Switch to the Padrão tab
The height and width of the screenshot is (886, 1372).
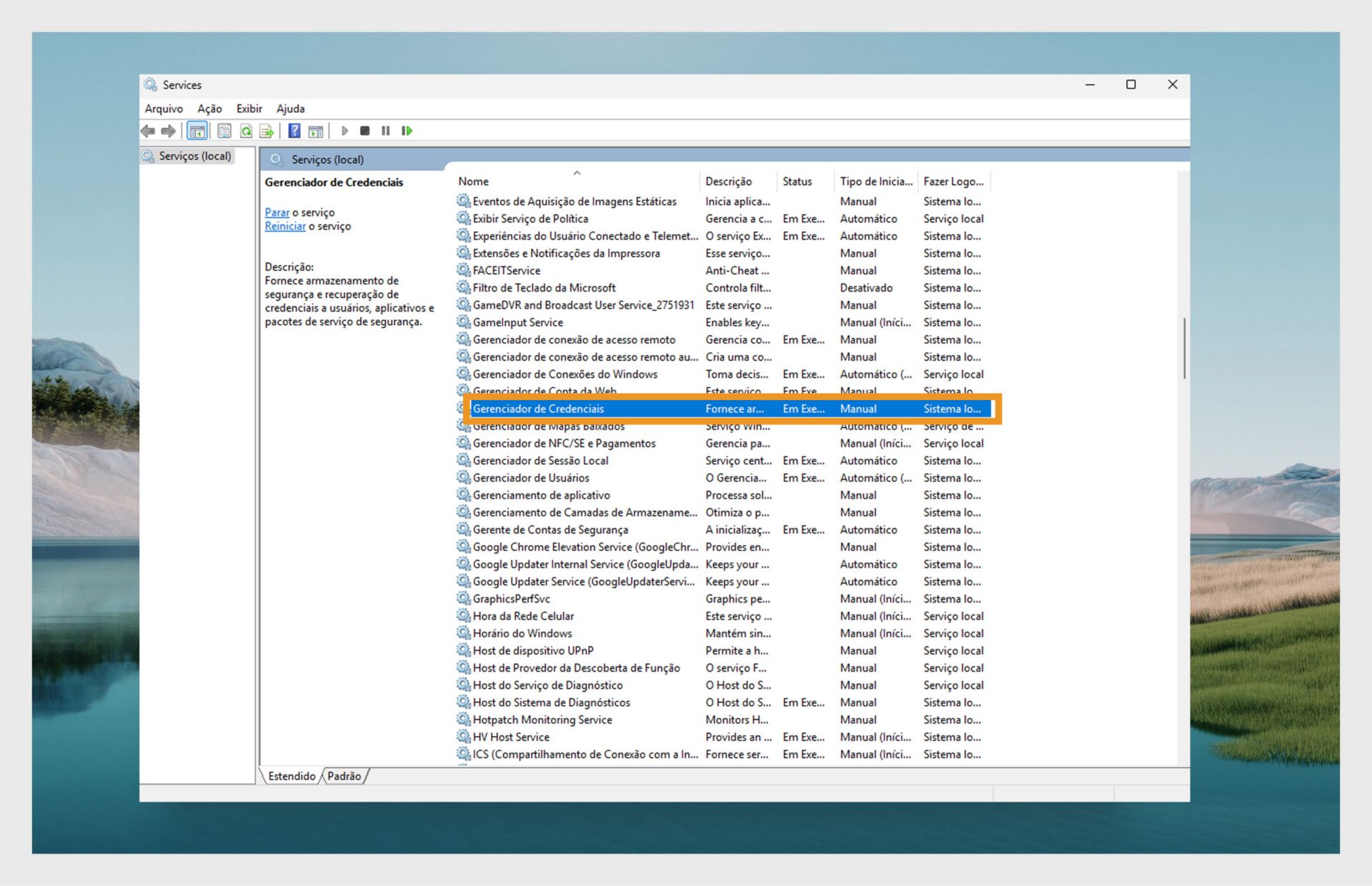344,776
